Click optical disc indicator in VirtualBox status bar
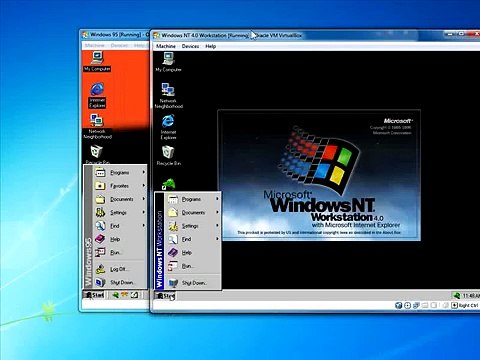The image size is (480, 360). point(407,305)
